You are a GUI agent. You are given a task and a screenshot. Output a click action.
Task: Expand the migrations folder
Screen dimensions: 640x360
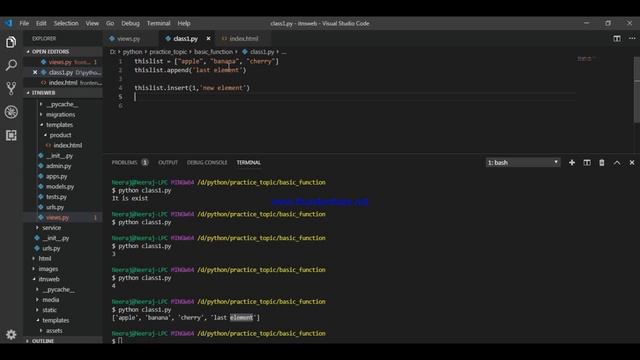point(60,114)
